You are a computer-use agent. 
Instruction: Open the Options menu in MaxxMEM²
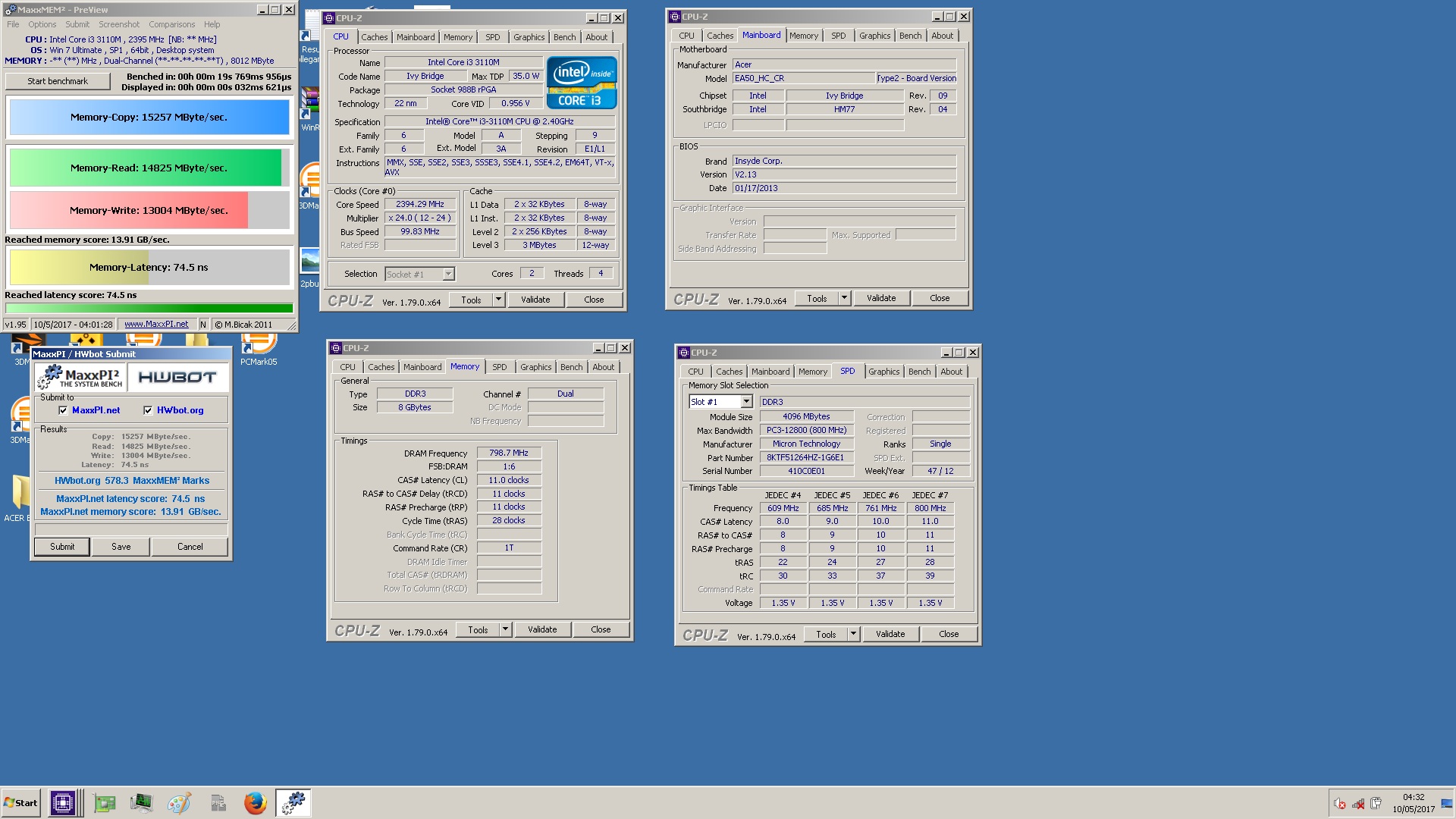(x=42, y=24)
